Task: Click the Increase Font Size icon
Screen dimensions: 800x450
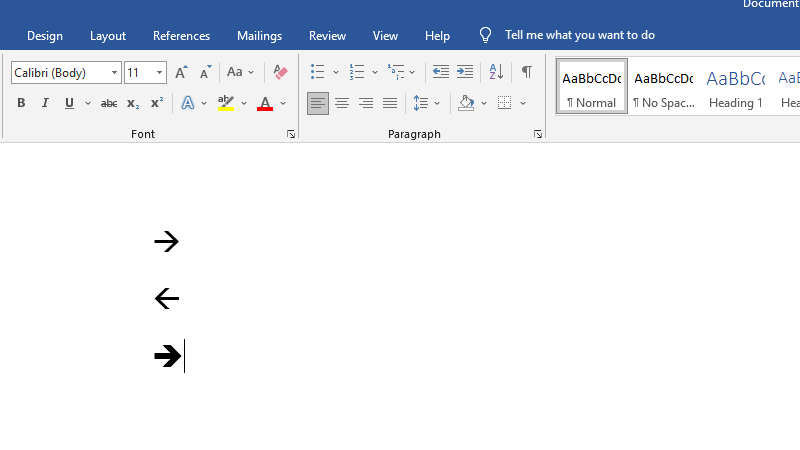Action: click(181, 72)
